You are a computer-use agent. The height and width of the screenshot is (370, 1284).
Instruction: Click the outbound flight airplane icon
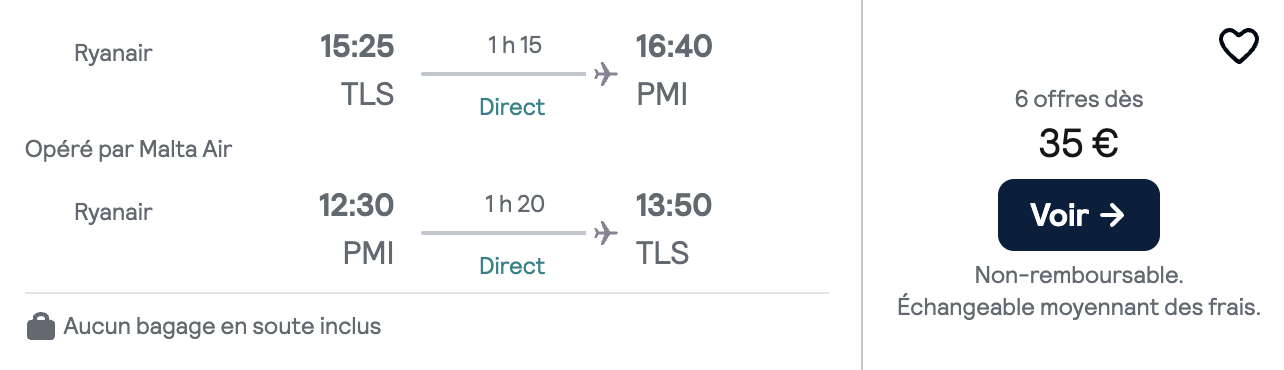click(x=604, y=74)
